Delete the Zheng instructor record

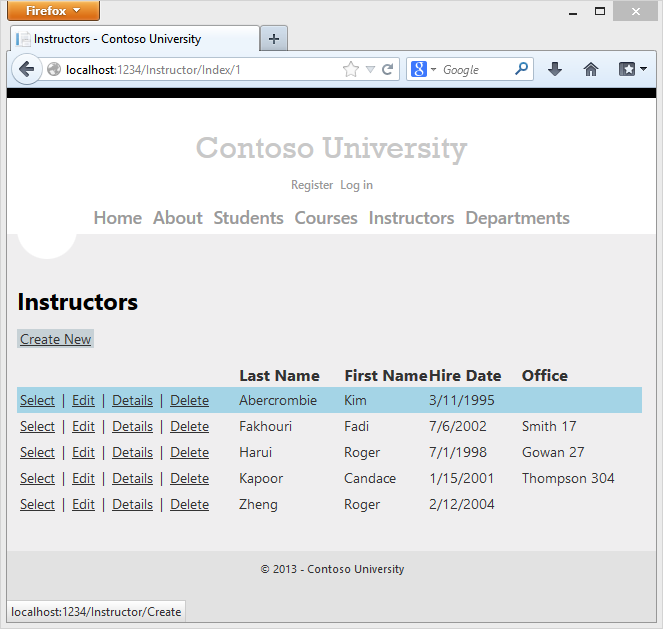click(x=189, y=505)
